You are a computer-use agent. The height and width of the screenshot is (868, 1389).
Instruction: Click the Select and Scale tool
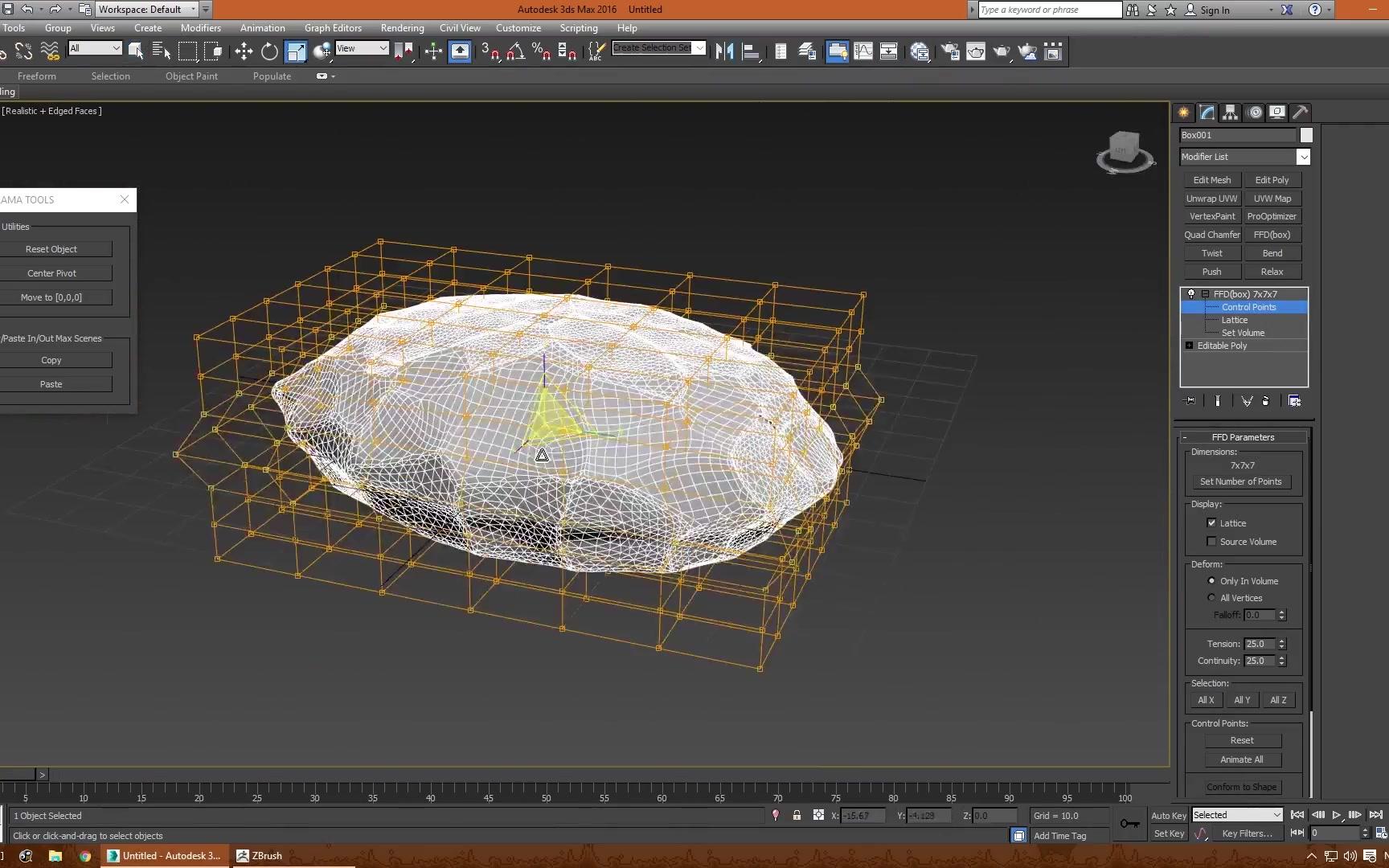pyautogui.click(x=296, y=52)
